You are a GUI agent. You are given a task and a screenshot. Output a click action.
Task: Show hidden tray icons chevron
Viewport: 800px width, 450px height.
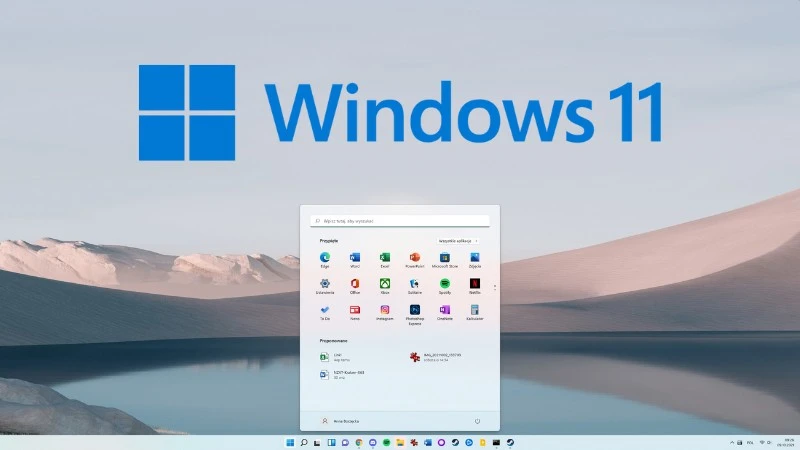tap(732, 442)
